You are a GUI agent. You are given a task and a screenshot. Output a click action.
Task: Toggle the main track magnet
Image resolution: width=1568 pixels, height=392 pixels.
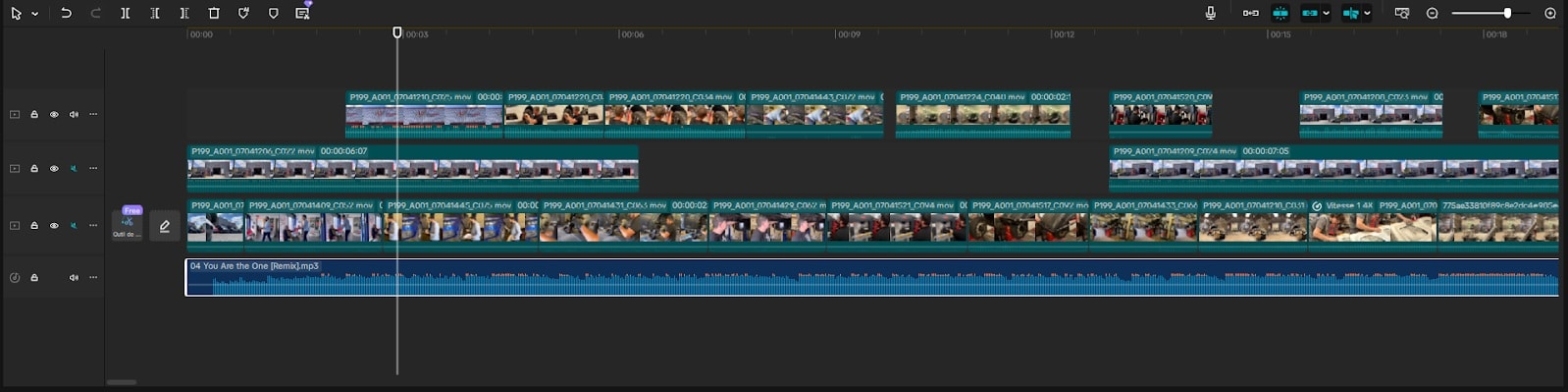point(1250,14)
